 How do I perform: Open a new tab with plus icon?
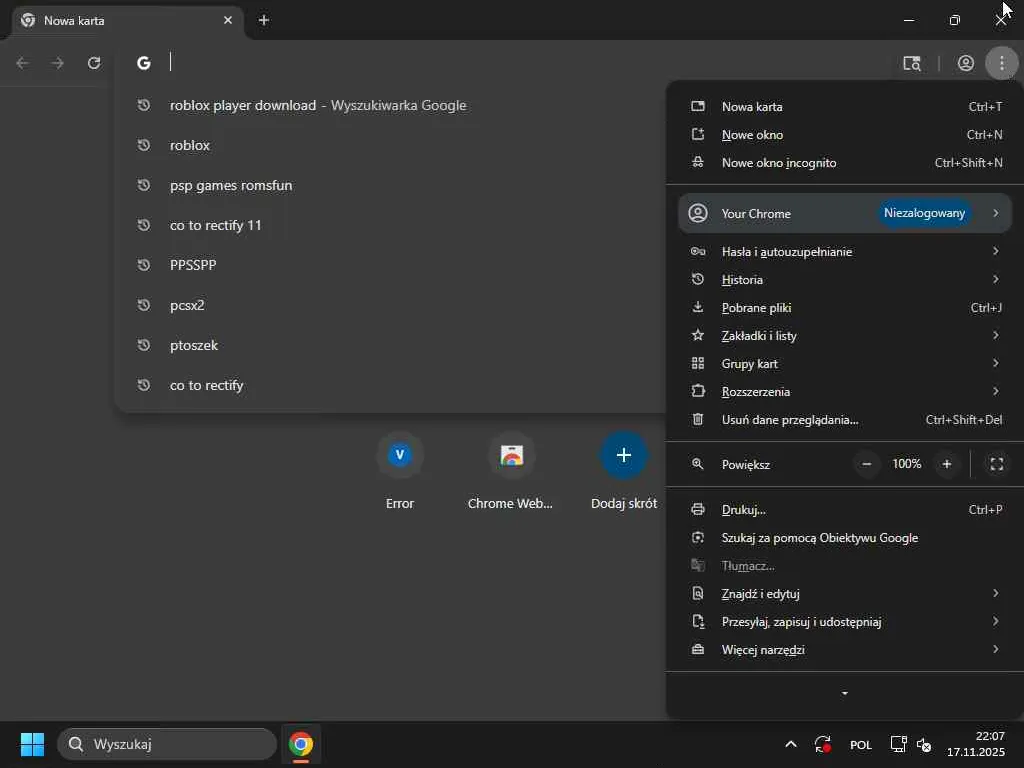(264, 20)
